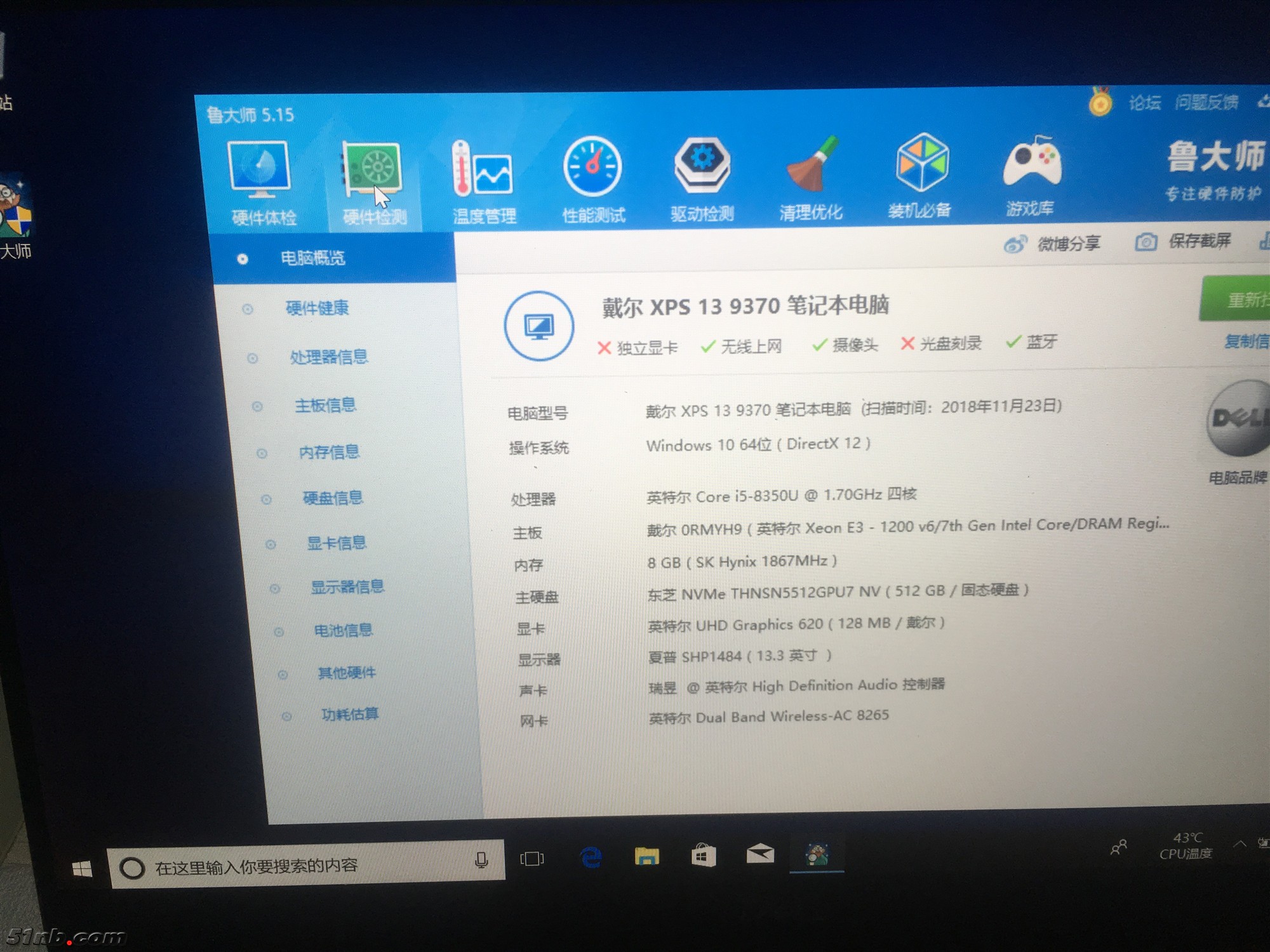Select the 装机必备 essential software cube icon
1270x952 pixels.
click(921, 163)
